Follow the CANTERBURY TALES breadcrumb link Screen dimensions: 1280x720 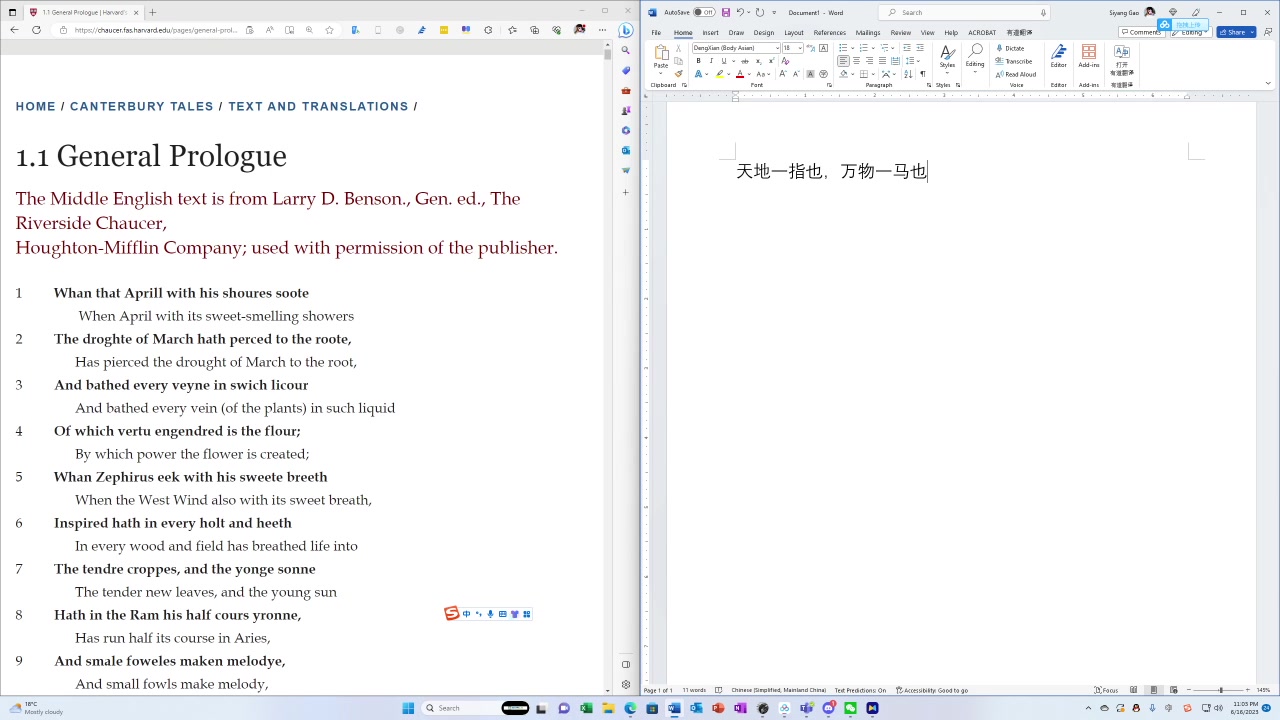[142, 106]
